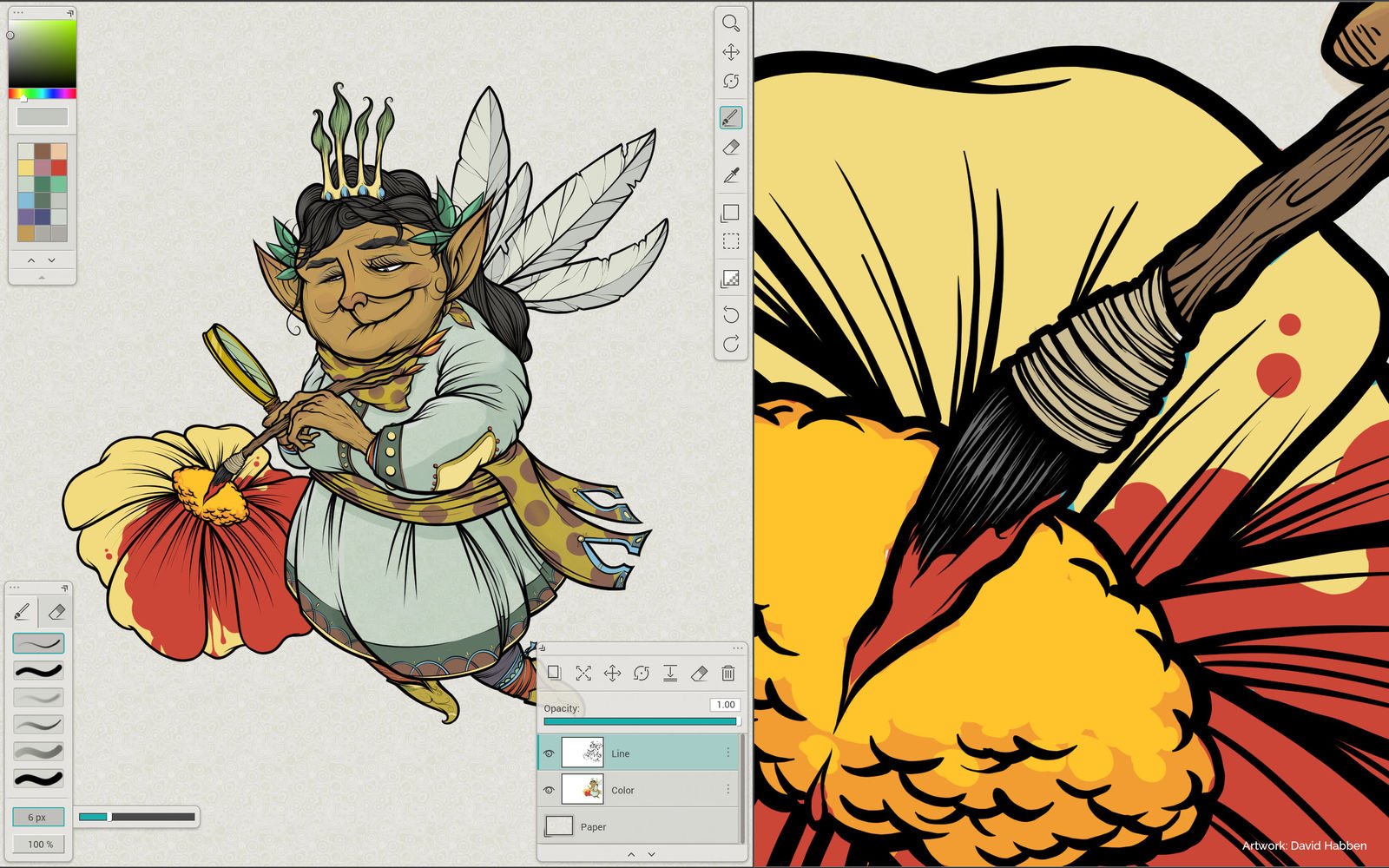Open options menu for Color layer

[728, 789]
